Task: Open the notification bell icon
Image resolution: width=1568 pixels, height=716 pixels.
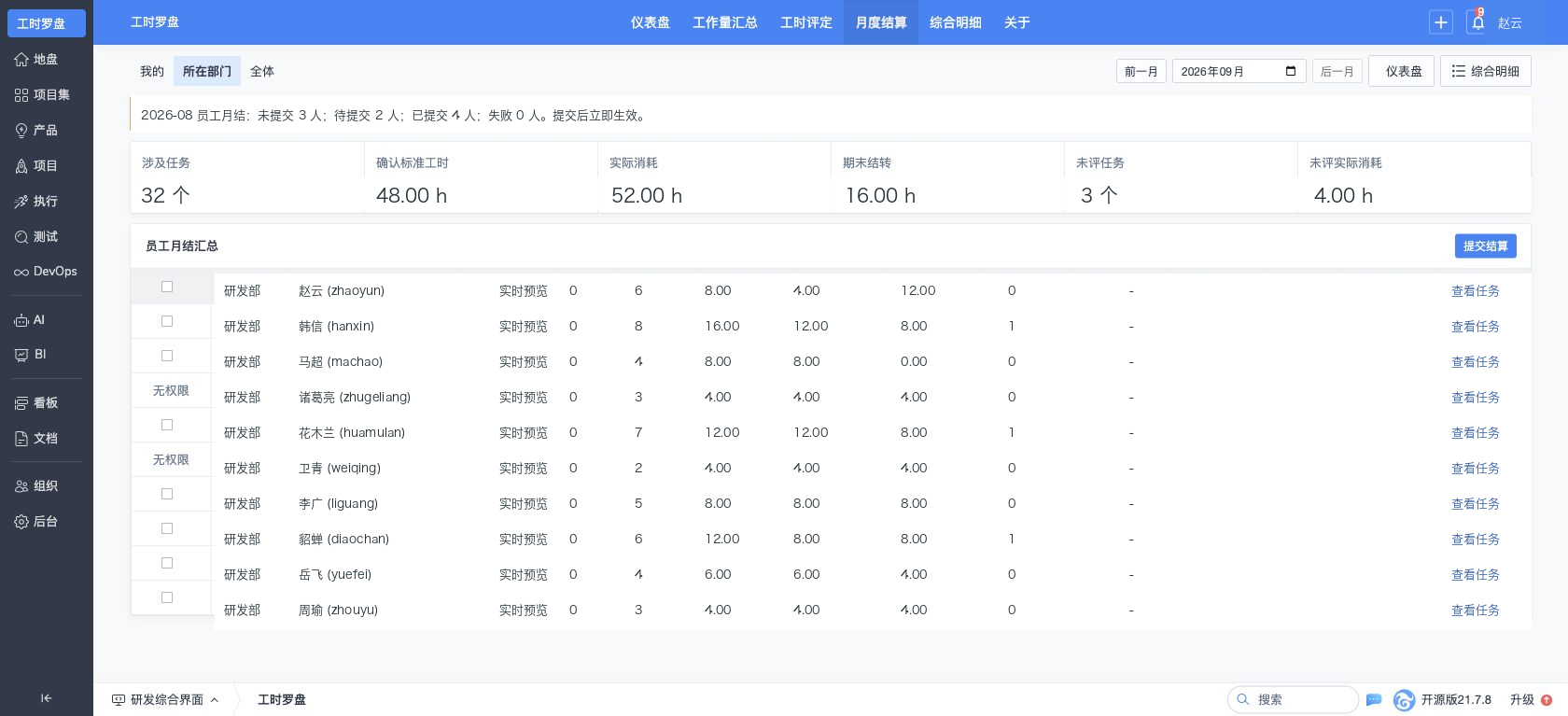Action: [1477, 22]
